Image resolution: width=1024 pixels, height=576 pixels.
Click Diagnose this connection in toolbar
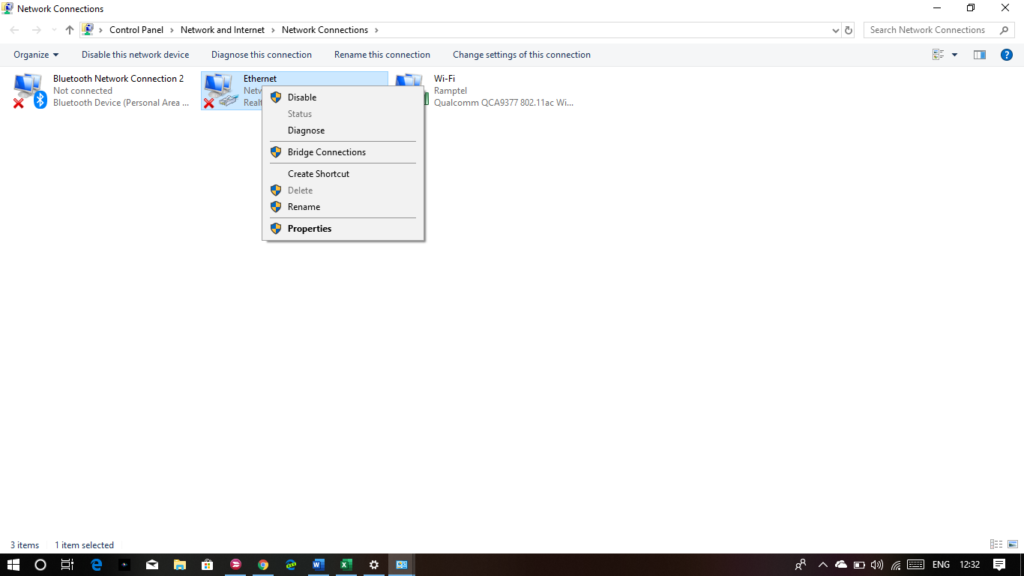tap(261, 55)
